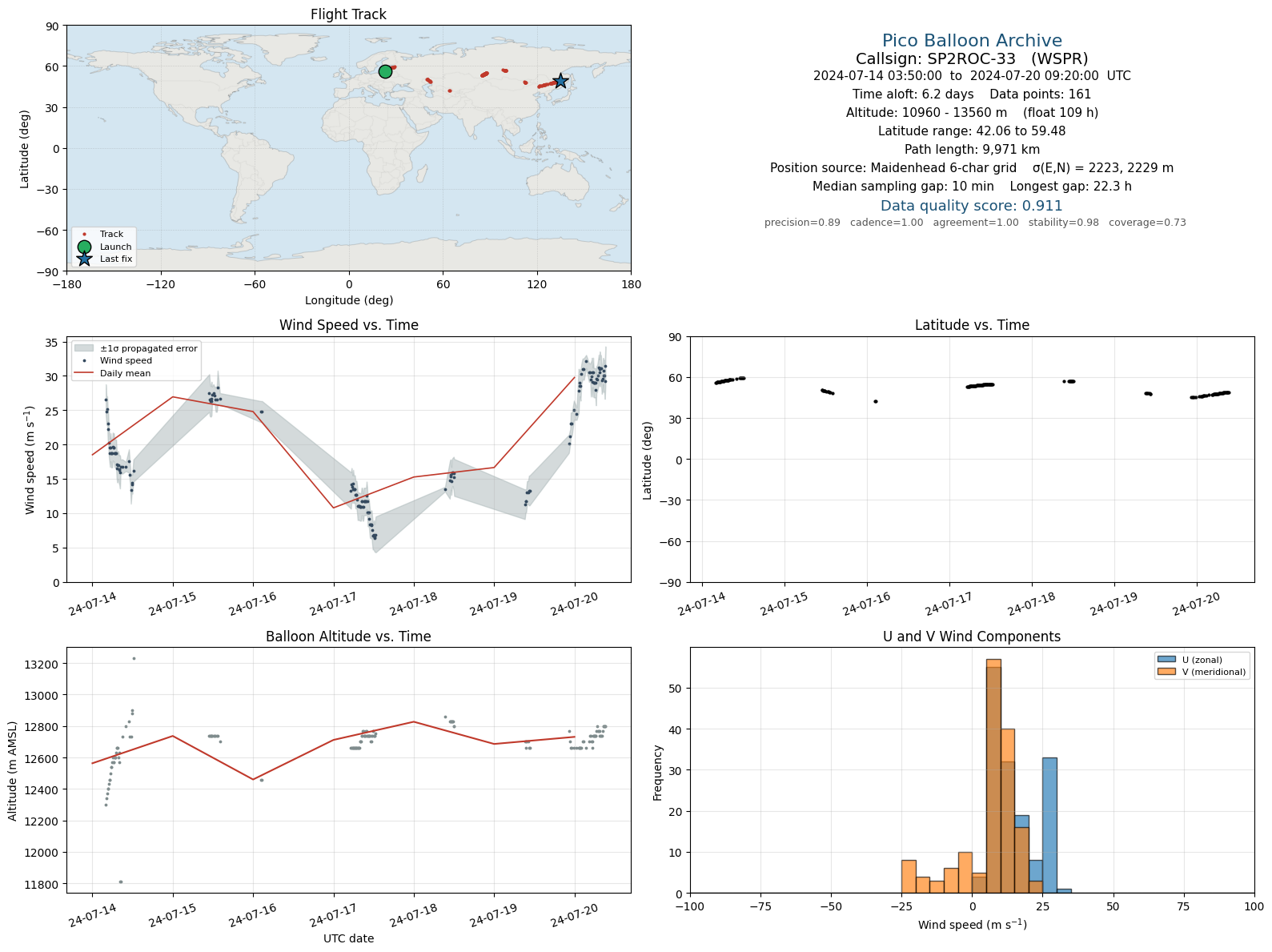Click the Pico Balloon Archive heading
1272x952 pixels.
click(972, 41)
